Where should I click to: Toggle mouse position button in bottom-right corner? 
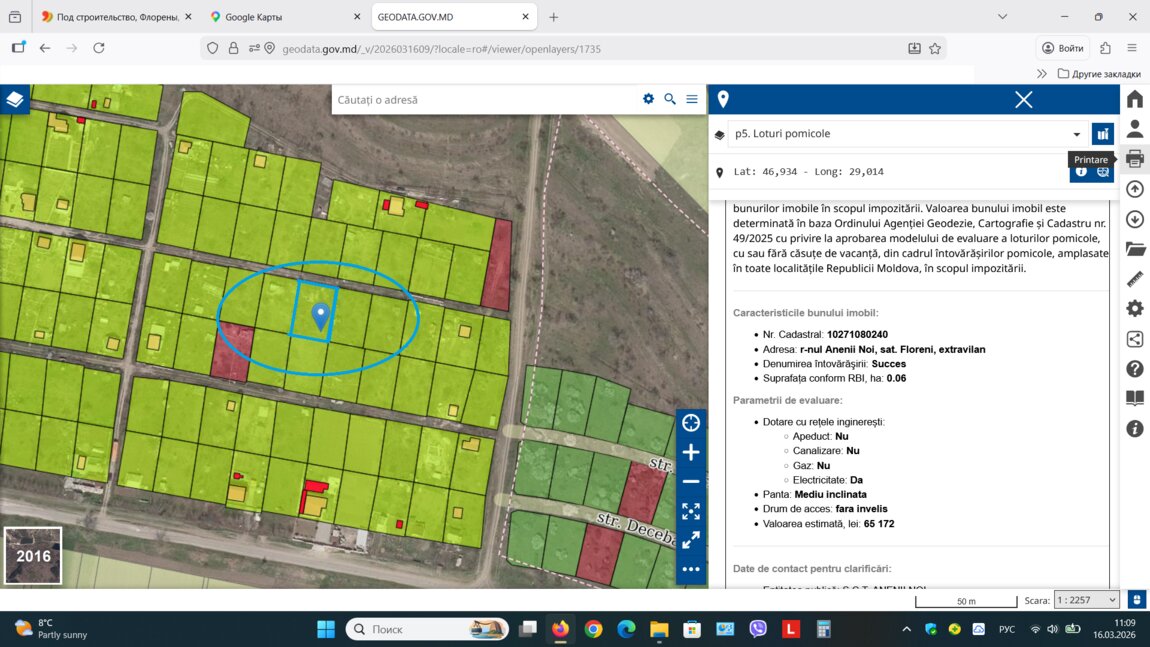click(1136, 600)
